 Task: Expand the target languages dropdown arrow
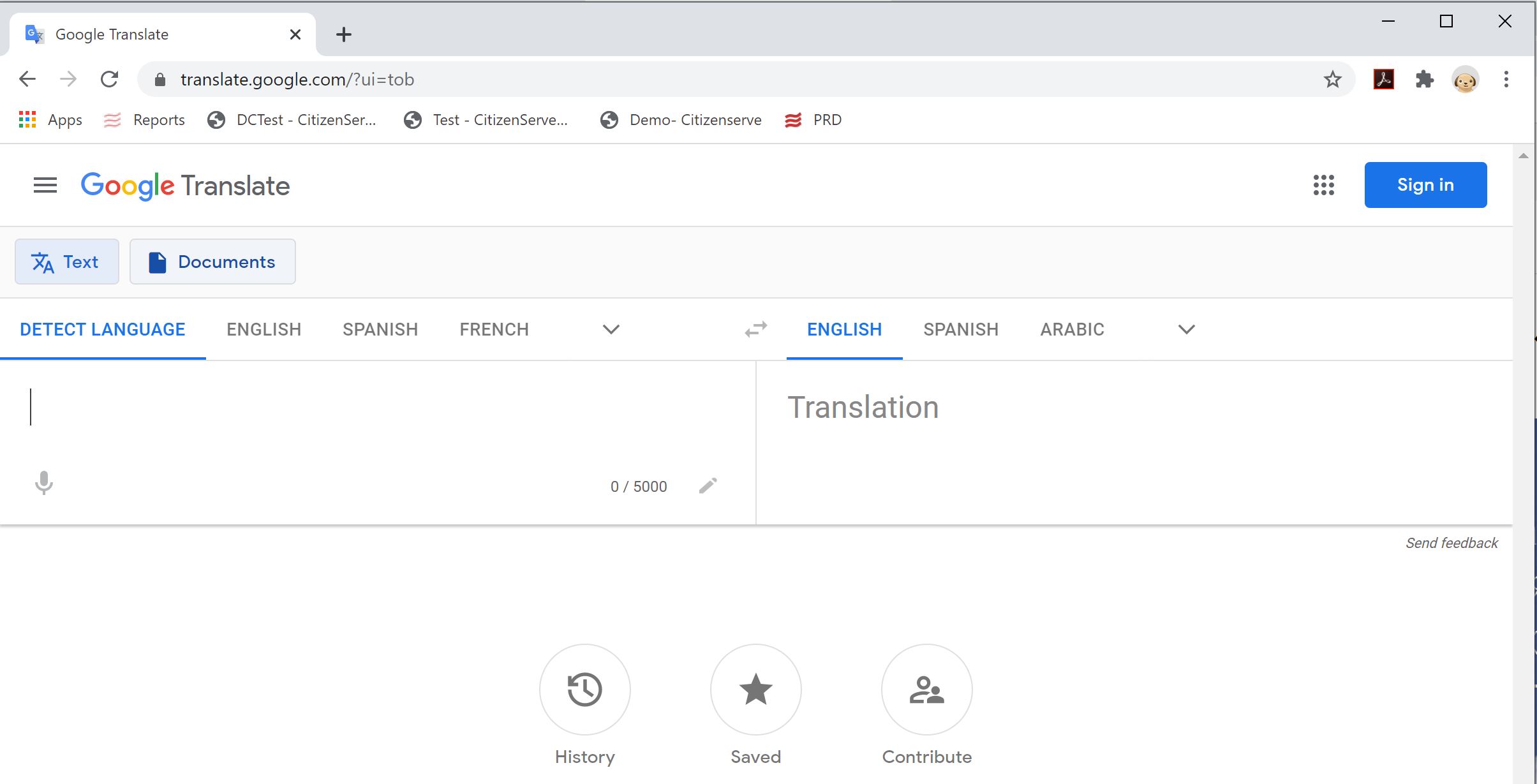coord(1186,329)
